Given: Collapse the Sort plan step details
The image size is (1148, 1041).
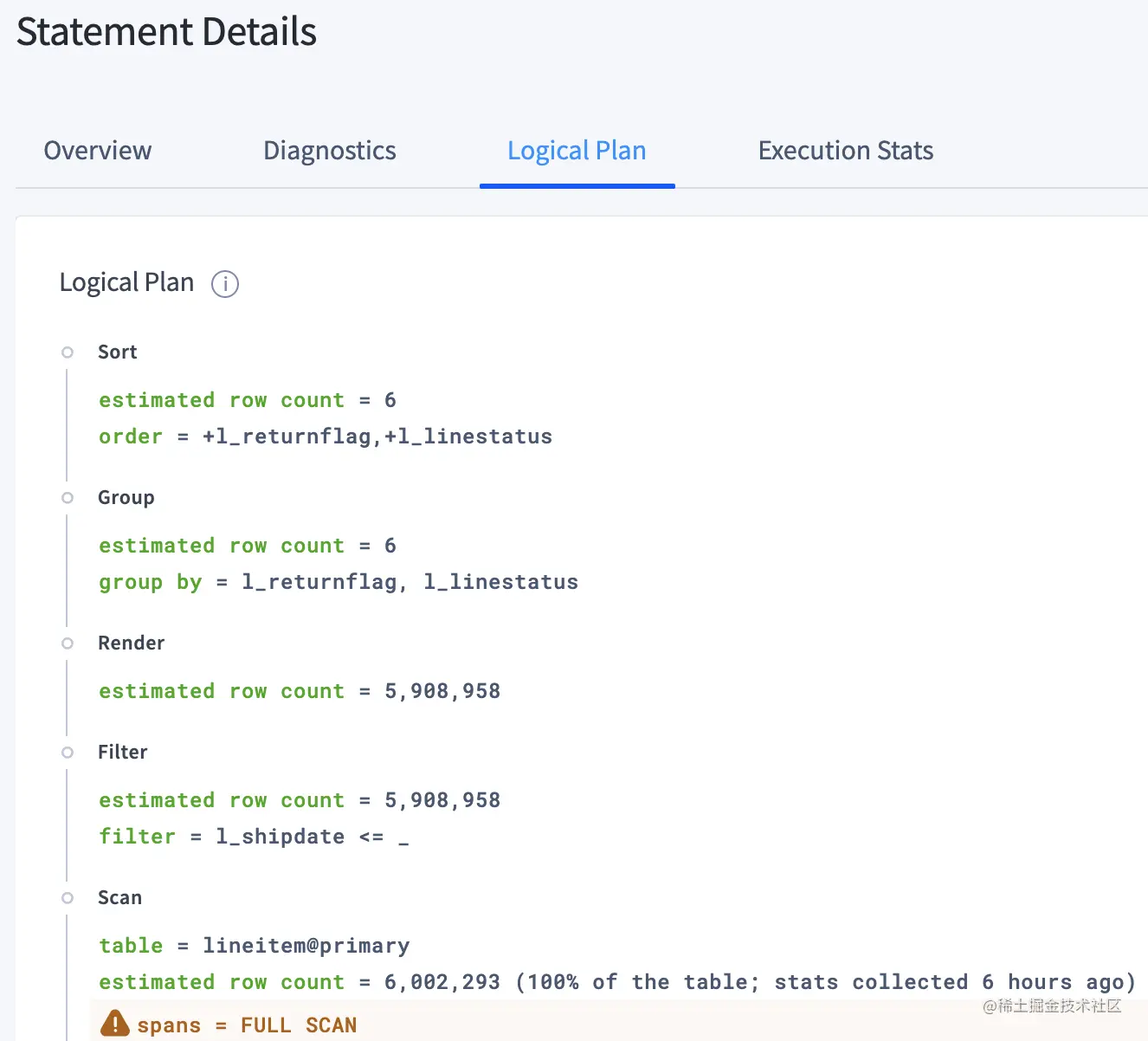Looking at the screenshot, I should pyautogui.click(x=117, y=352).
